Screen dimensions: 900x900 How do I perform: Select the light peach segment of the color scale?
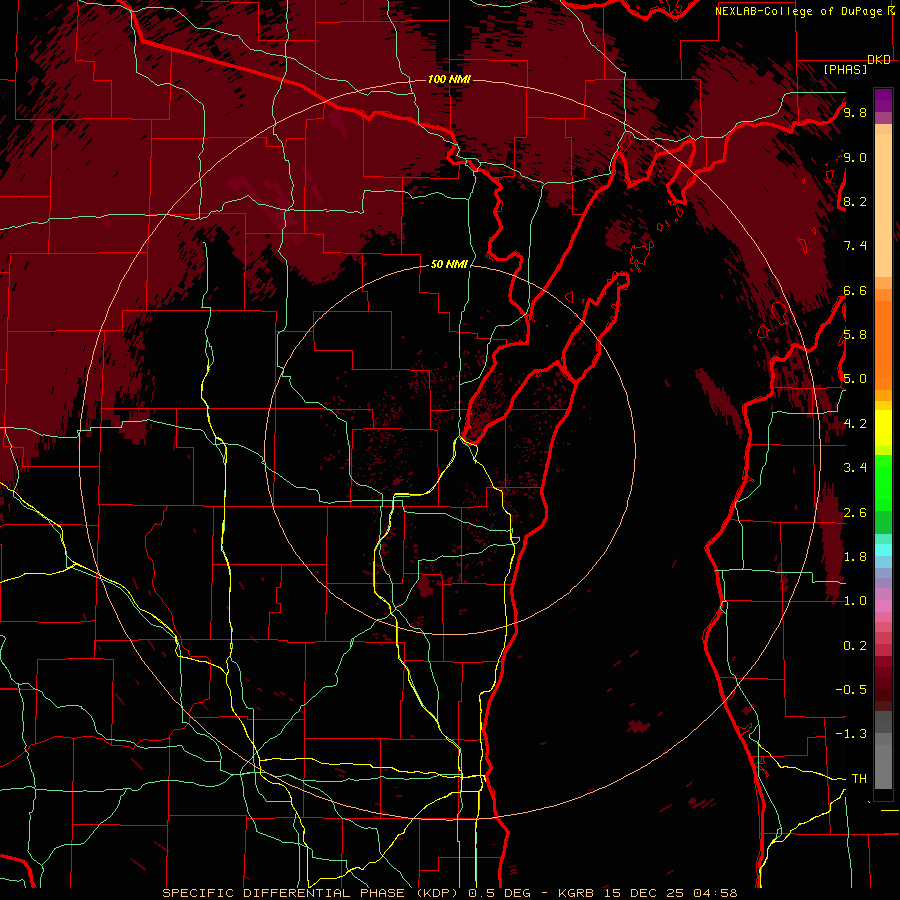click(883, 205)
